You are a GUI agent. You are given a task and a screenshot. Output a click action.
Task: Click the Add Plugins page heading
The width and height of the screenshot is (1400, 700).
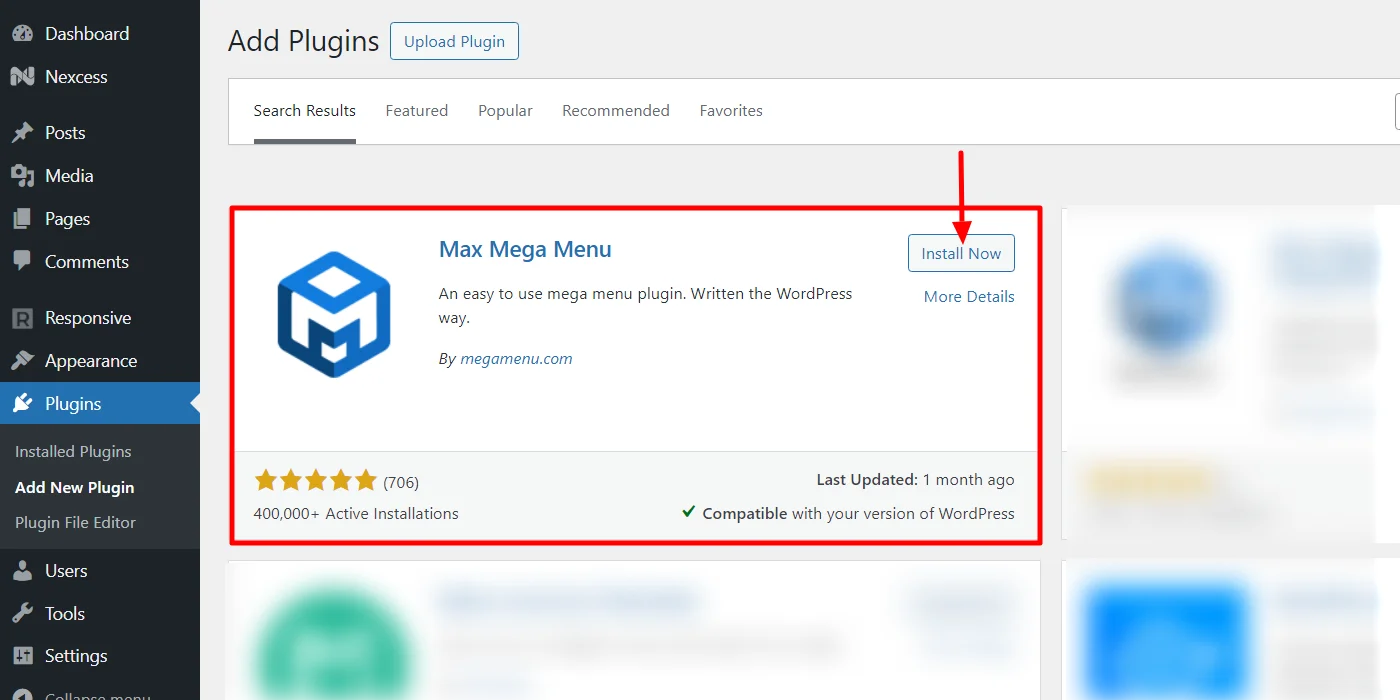pyautogui.click(x=304, y=41)
